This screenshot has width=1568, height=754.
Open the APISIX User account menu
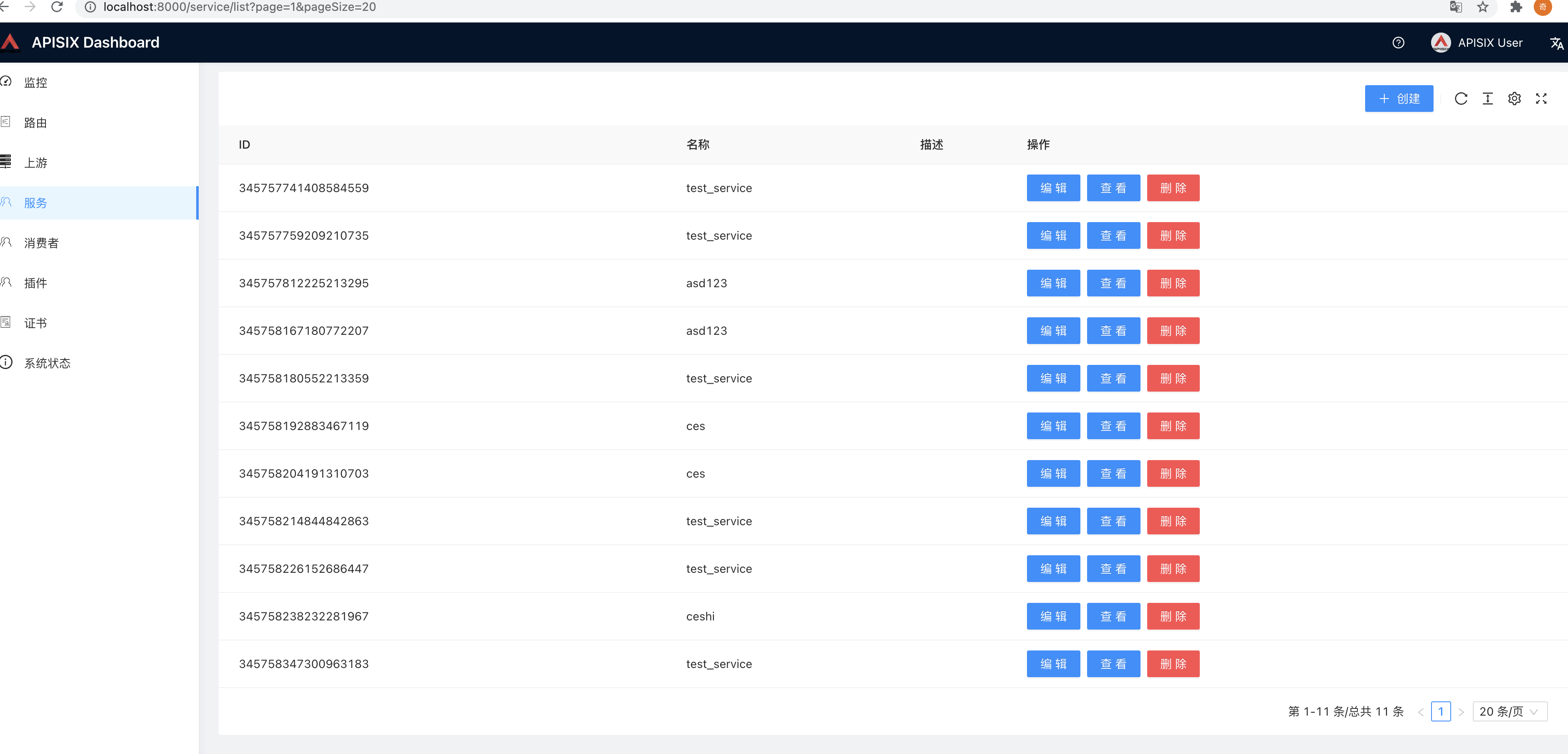(1477, 43)
